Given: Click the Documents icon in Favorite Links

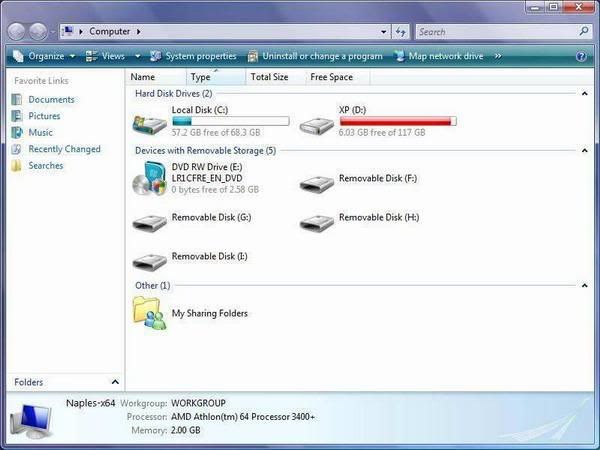Looking at the screenshot, I should [x=16, y=99].
